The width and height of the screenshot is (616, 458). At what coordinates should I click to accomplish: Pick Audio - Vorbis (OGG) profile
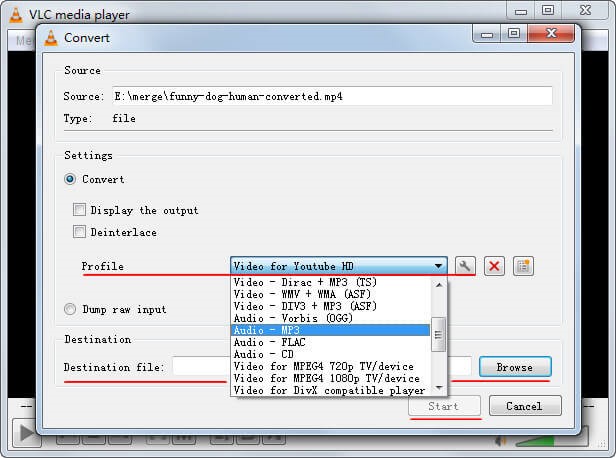(330, 318)
